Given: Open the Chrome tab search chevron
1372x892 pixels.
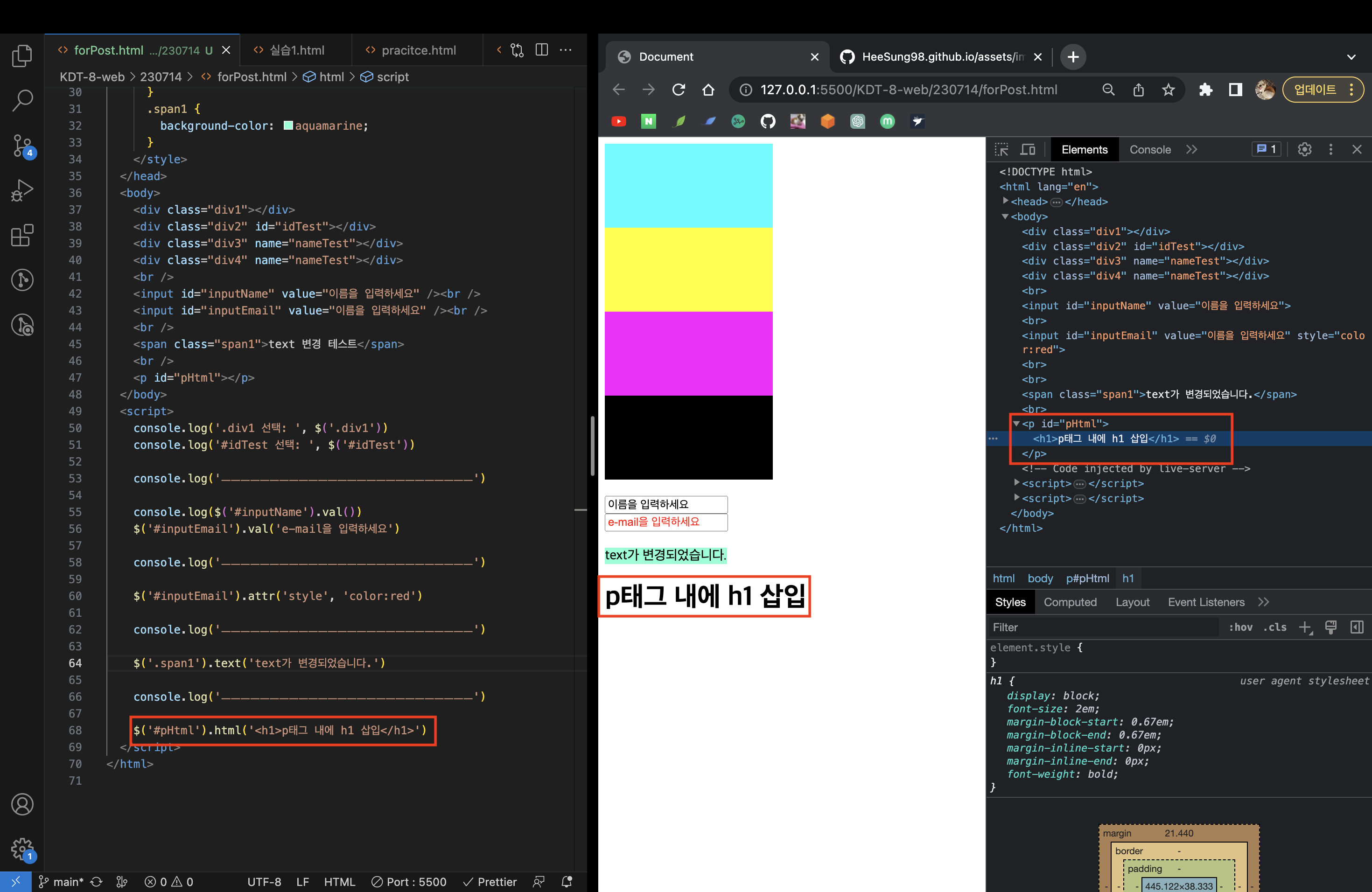Looking at the screenshot, I should [1351, 57].
